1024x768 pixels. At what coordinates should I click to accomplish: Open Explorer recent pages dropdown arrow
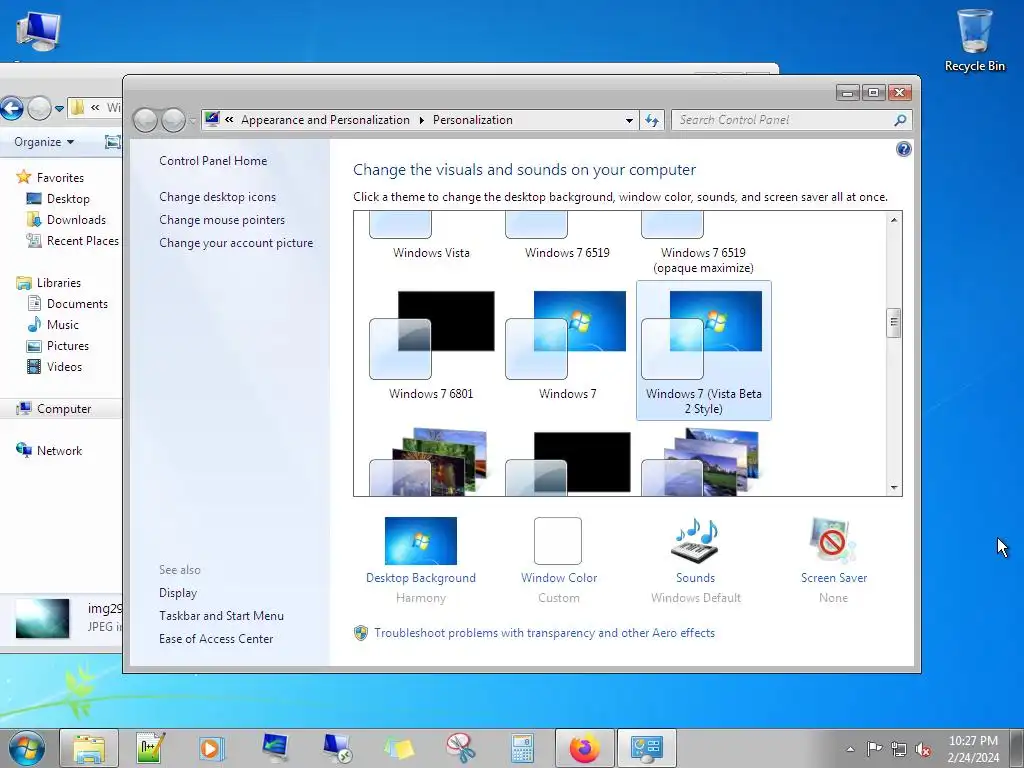point(59,108)
